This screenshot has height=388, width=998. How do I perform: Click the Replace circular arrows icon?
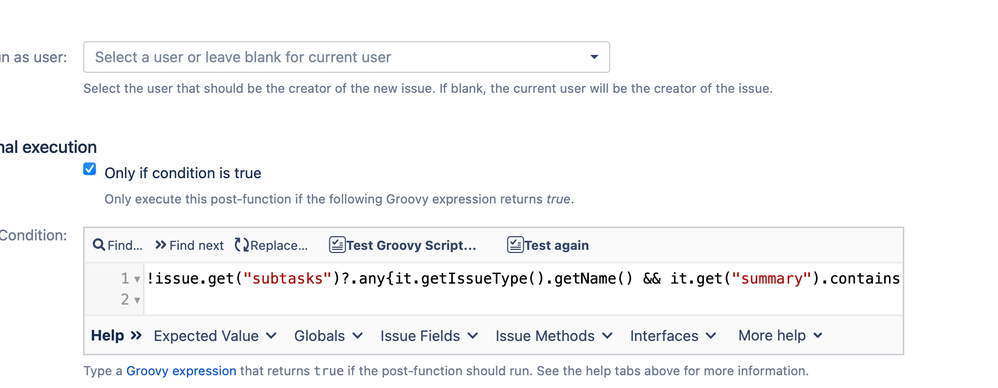(242, 245)
